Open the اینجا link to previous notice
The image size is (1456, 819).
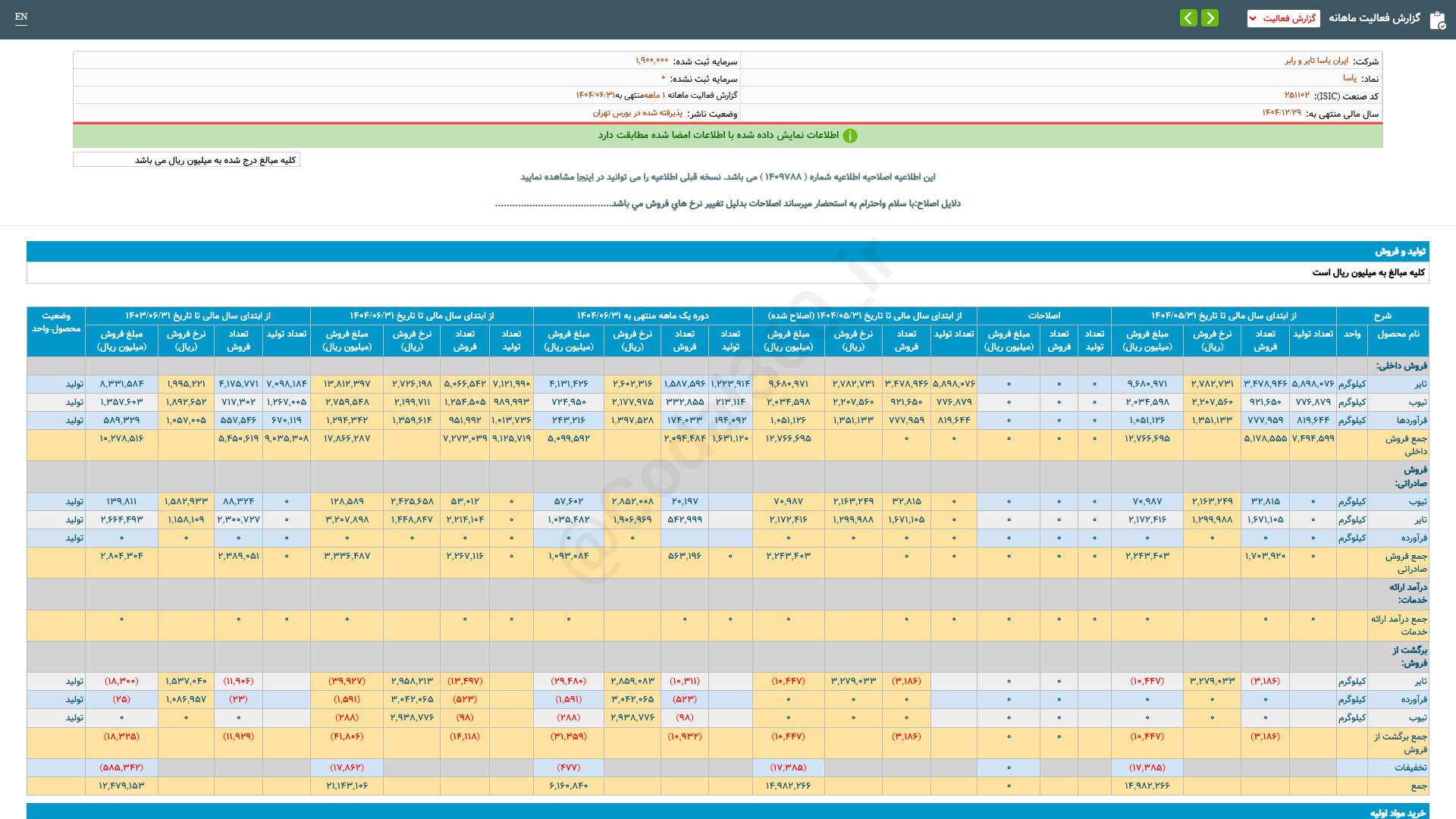click(585, 177)
